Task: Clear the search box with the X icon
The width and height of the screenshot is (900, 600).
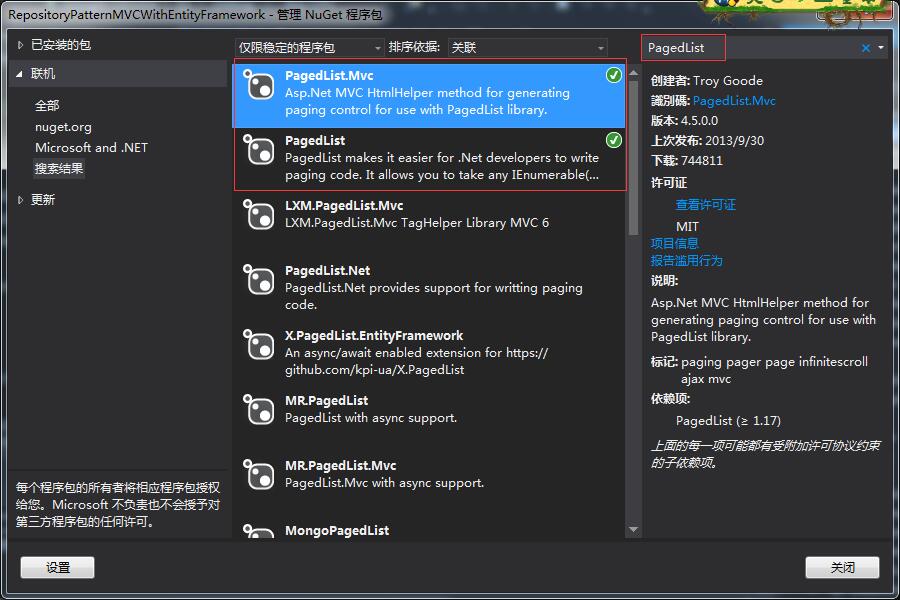Action: 866,48
